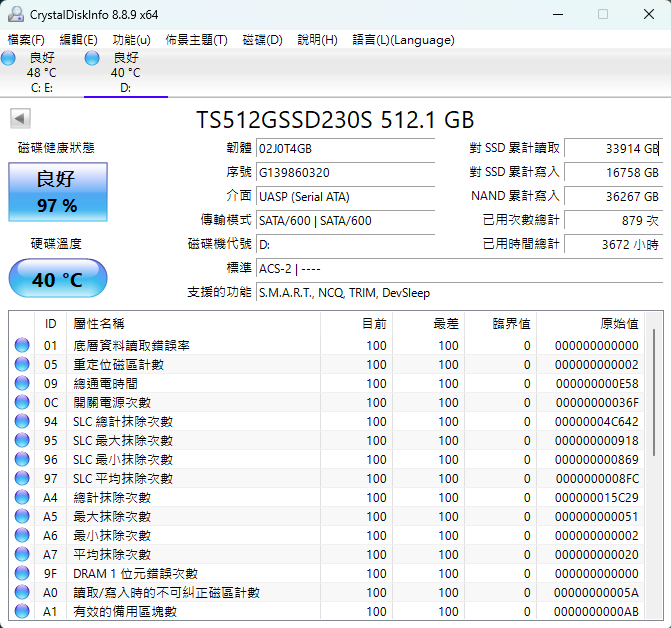
Task: Click status icon for attribute 95
Action: 22,440
